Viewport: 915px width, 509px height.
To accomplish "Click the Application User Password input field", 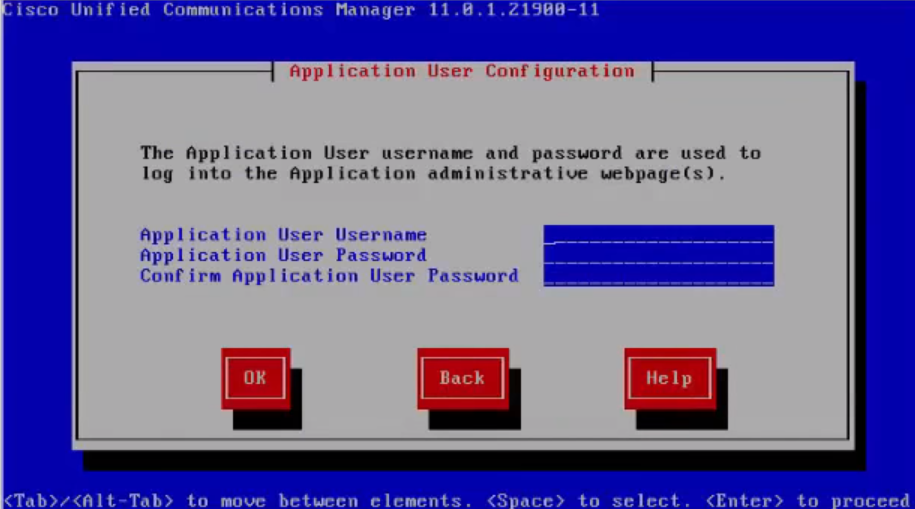I will pyautogui.click(x=659, y=255).
